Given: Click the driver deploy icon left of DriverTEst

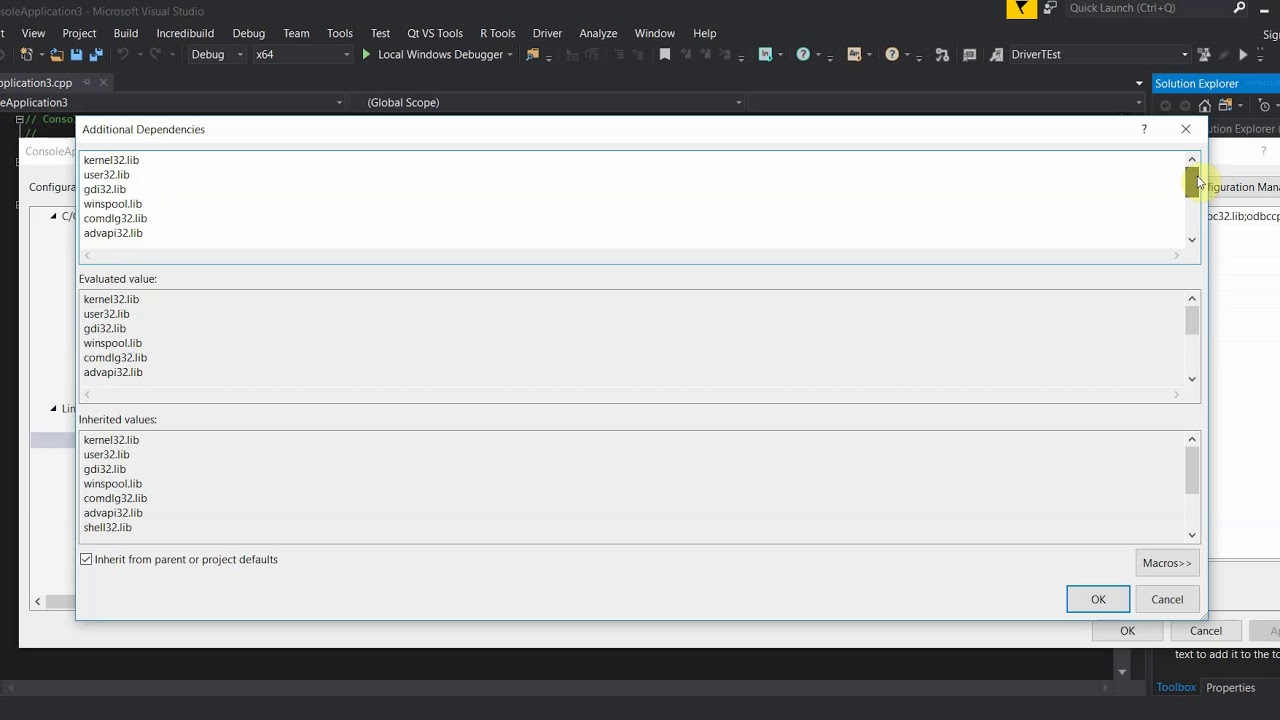Looking at the screenshot, I should (996, 55).
